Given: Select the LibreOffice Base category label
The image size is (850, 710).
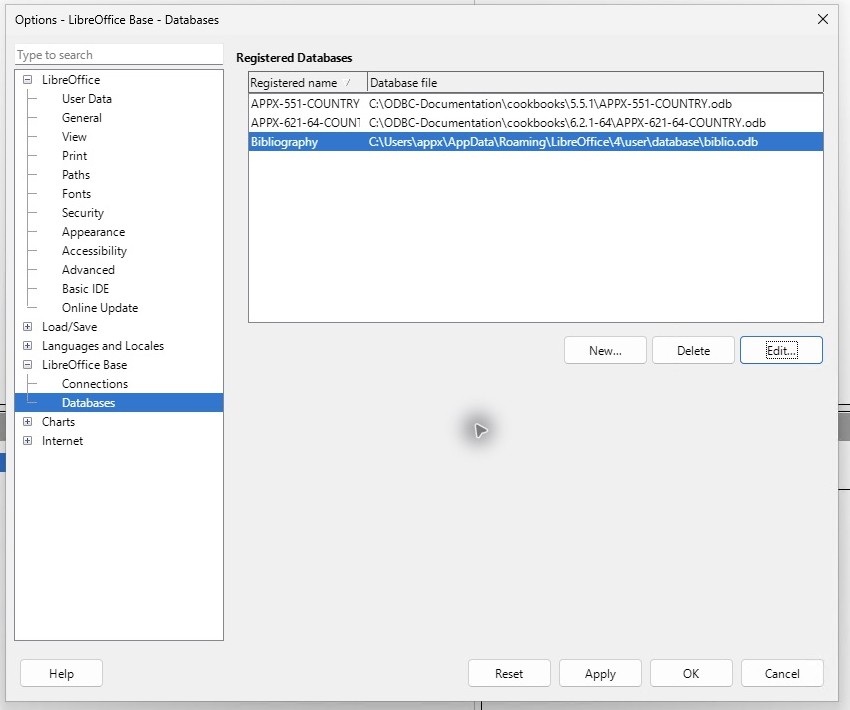Looking at the screenshot, I should [x=85, y=365].
